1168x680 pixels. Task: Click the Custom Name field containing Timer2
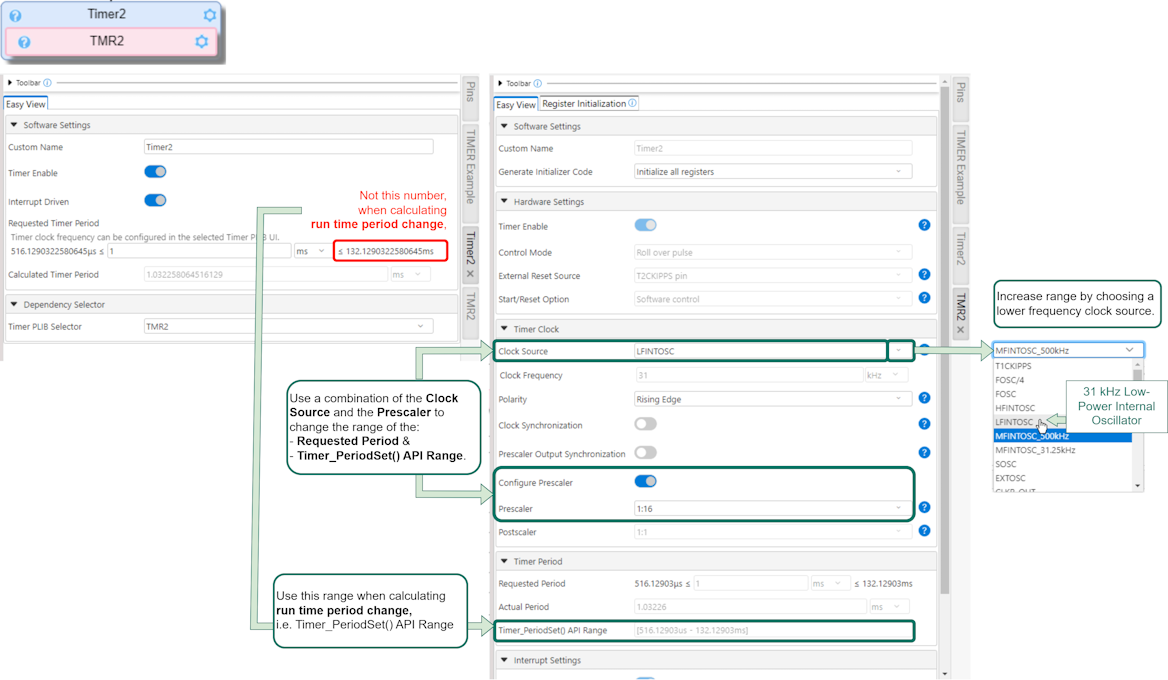[288, 147]
